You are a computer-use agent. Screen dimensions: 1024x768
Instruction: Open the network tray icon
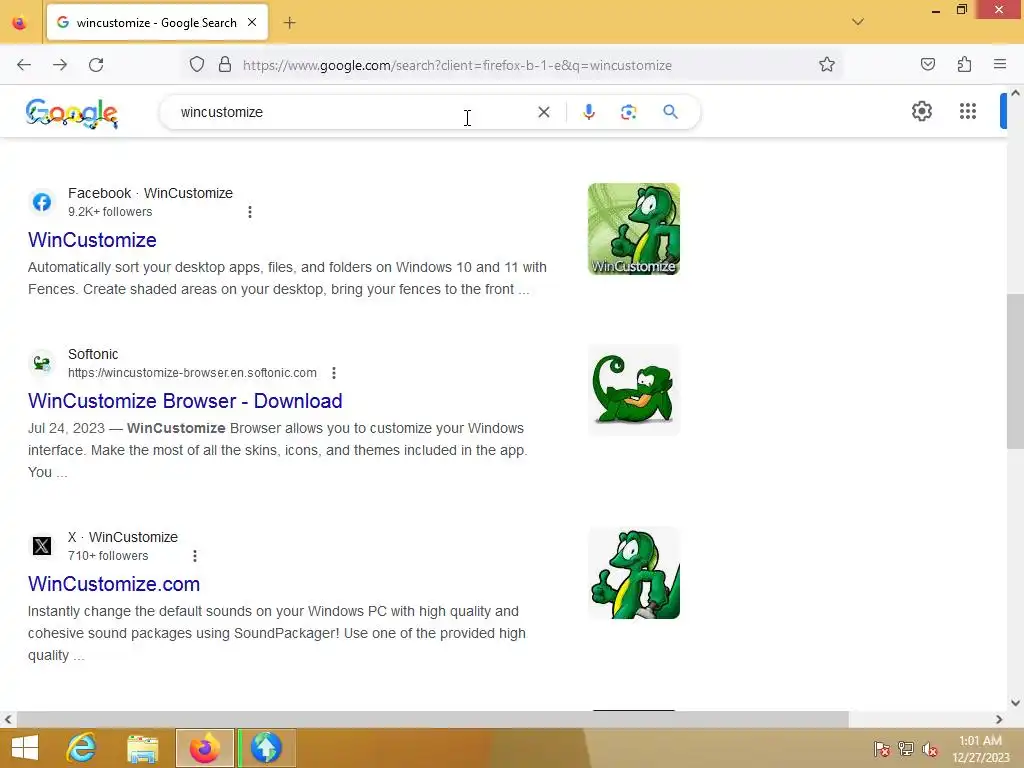point(906,748)
